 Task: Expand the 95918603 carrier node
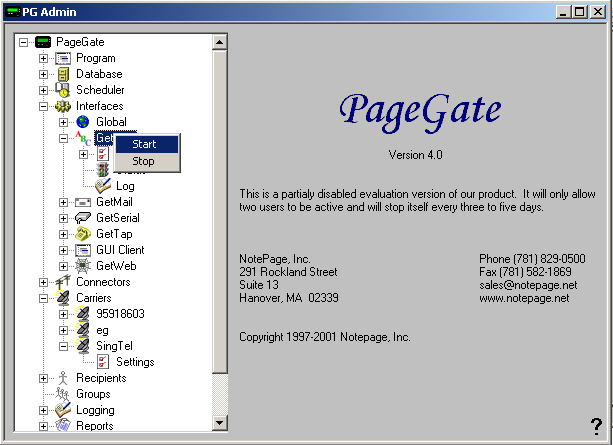(63, 314)
